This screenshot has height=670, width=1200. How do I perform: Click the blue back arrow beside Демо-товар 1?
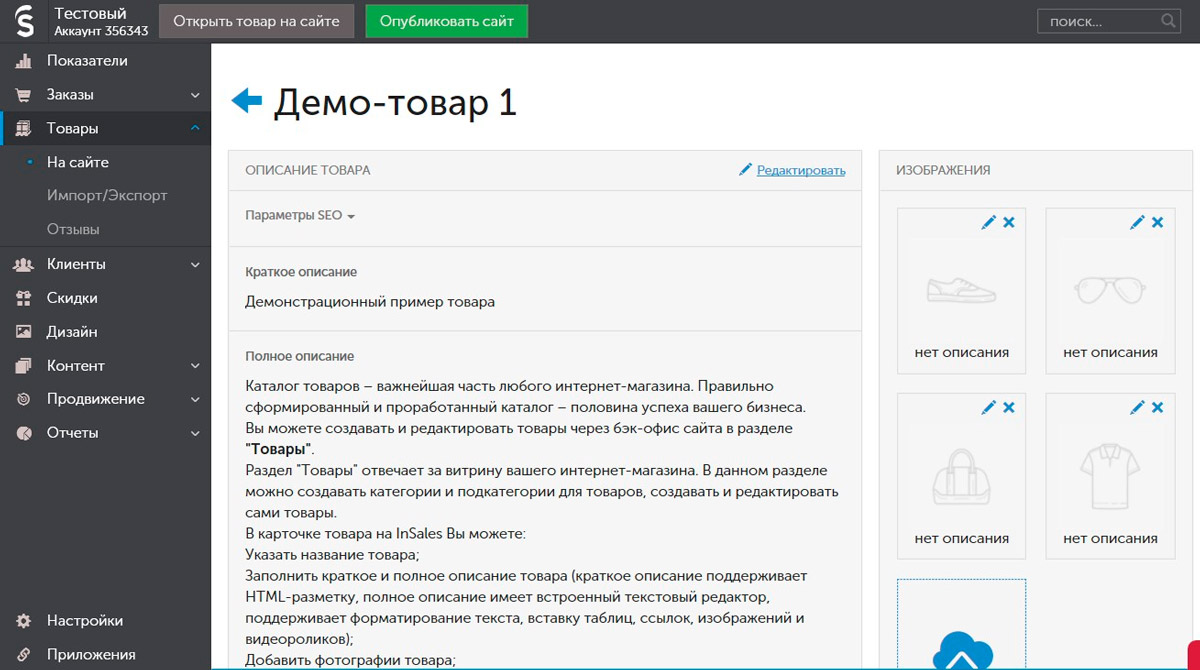pyautogui.click(x=246, y=100)
